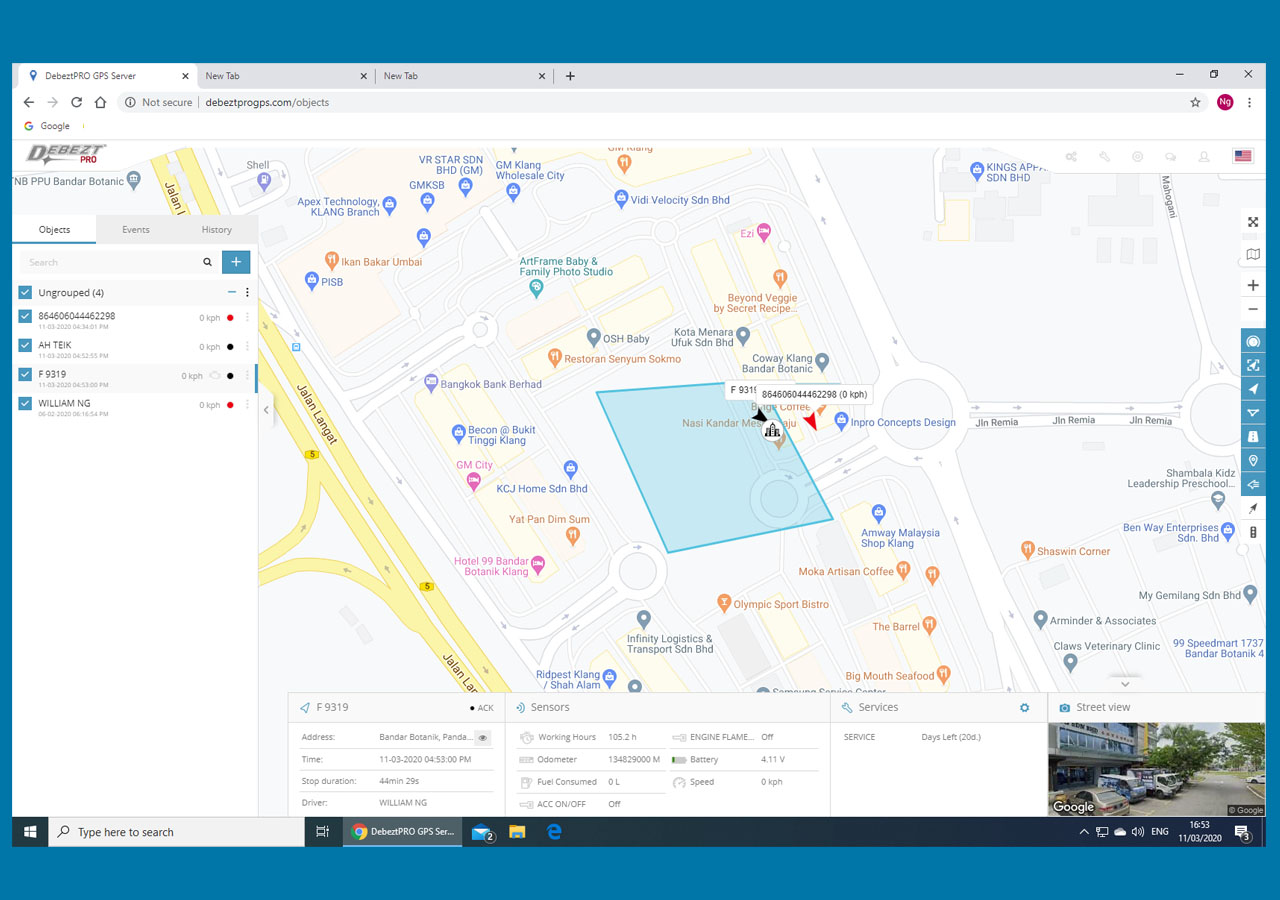Viewport: 1280px width, 900px height.
Task: Open the tools wrench icon in top bar
Action: (x=1104, y=156)
